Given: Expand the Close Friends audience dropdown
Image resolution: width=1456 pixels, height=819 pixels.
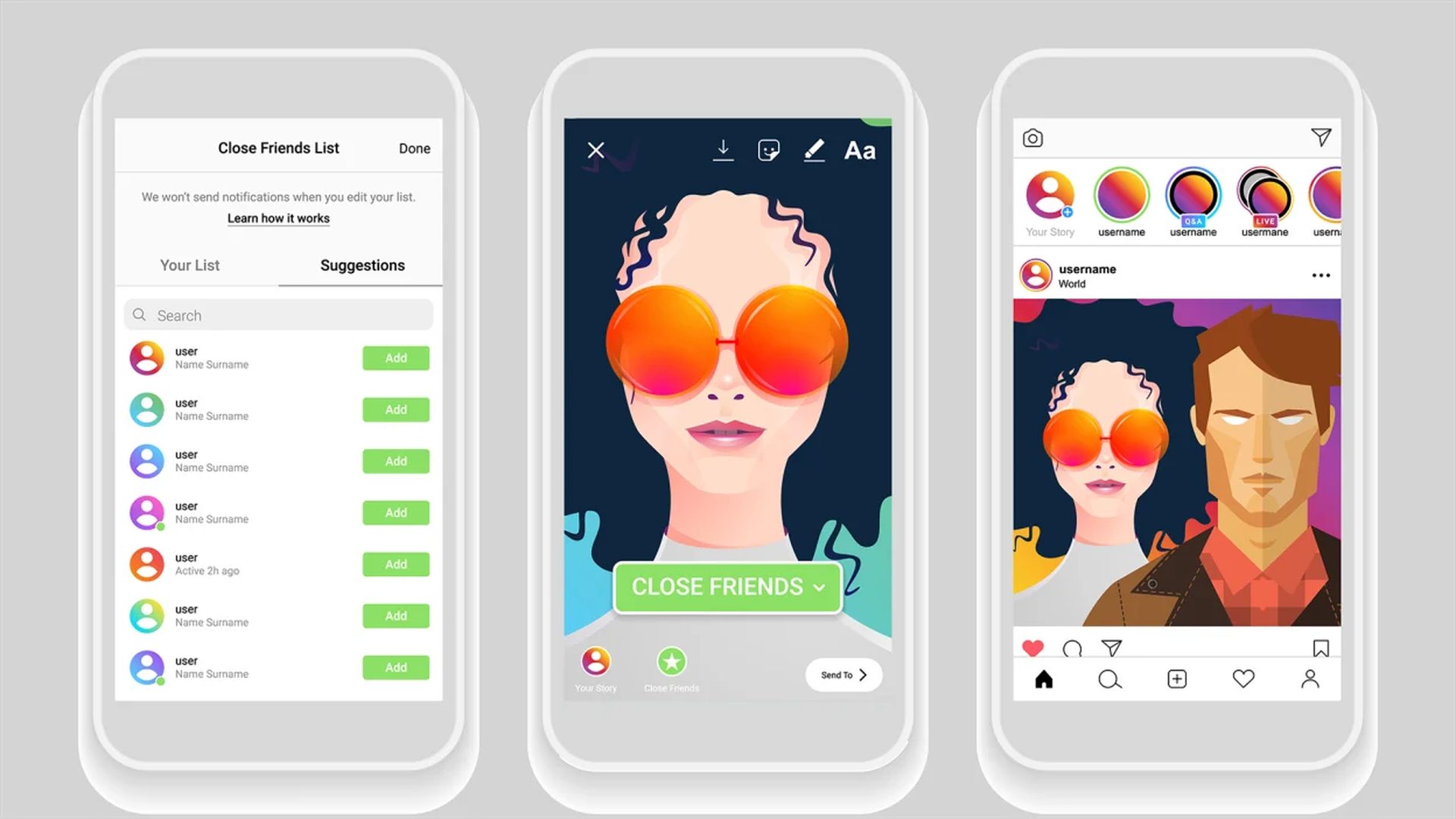Looking at the screenshot, I should coord(727,588).
